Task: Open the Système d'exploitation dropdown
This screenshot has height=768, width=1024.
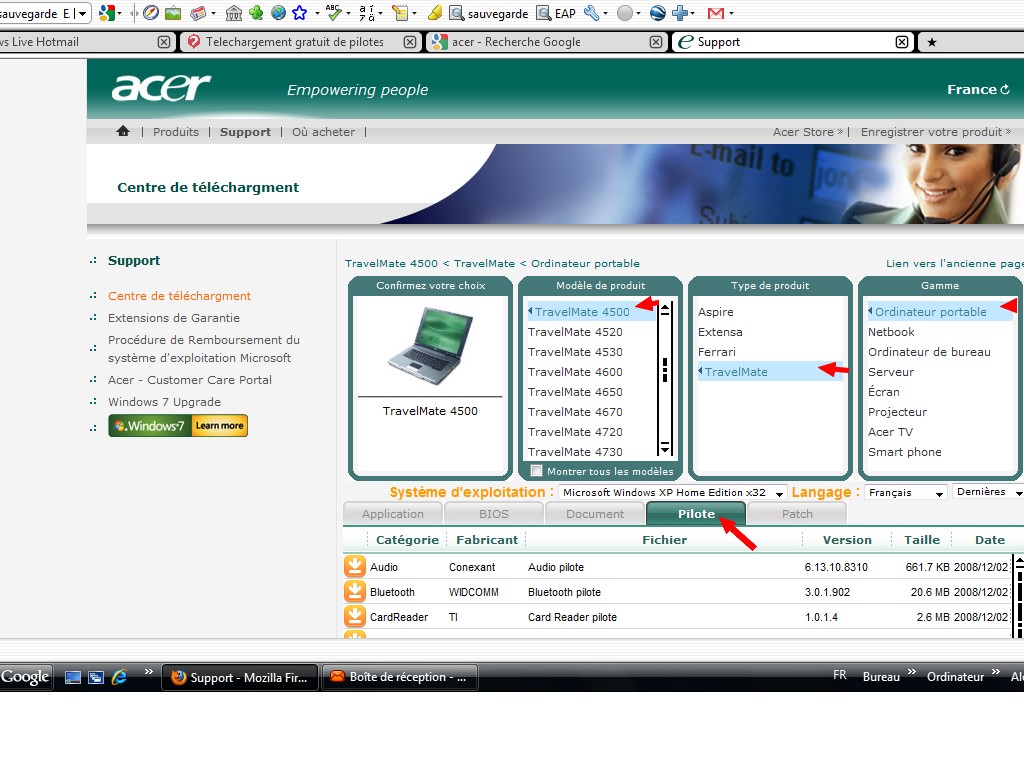Action: pos(671,493)
